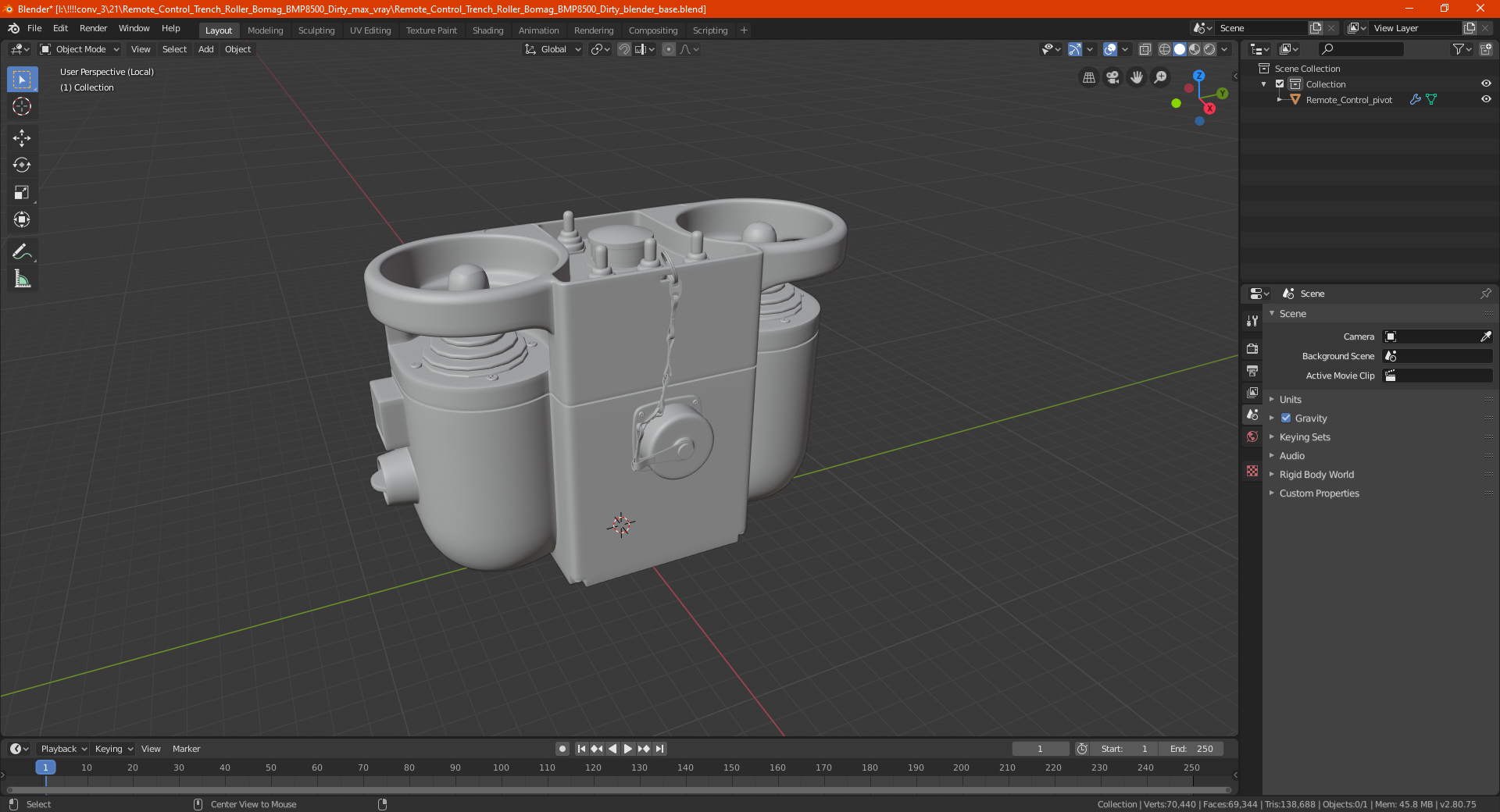
Task: Disable the Gravity checkbox
Action: click(1286, 418)
